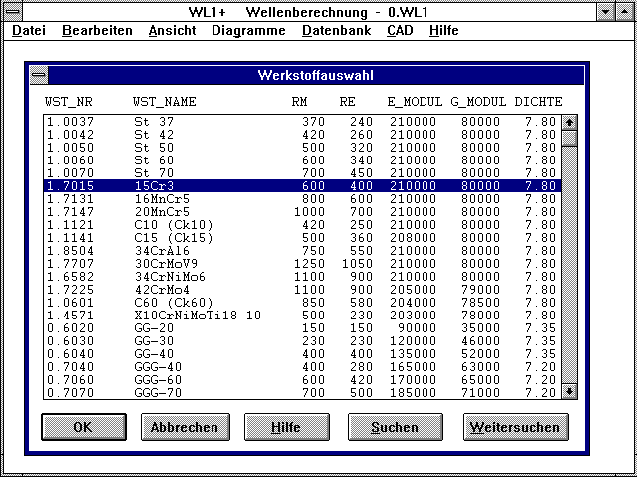Click the Hilfe button in dialog
Image resolution: width=637 pixels, height=478 pixels.
pyautogui.click(x=285, y=427)
